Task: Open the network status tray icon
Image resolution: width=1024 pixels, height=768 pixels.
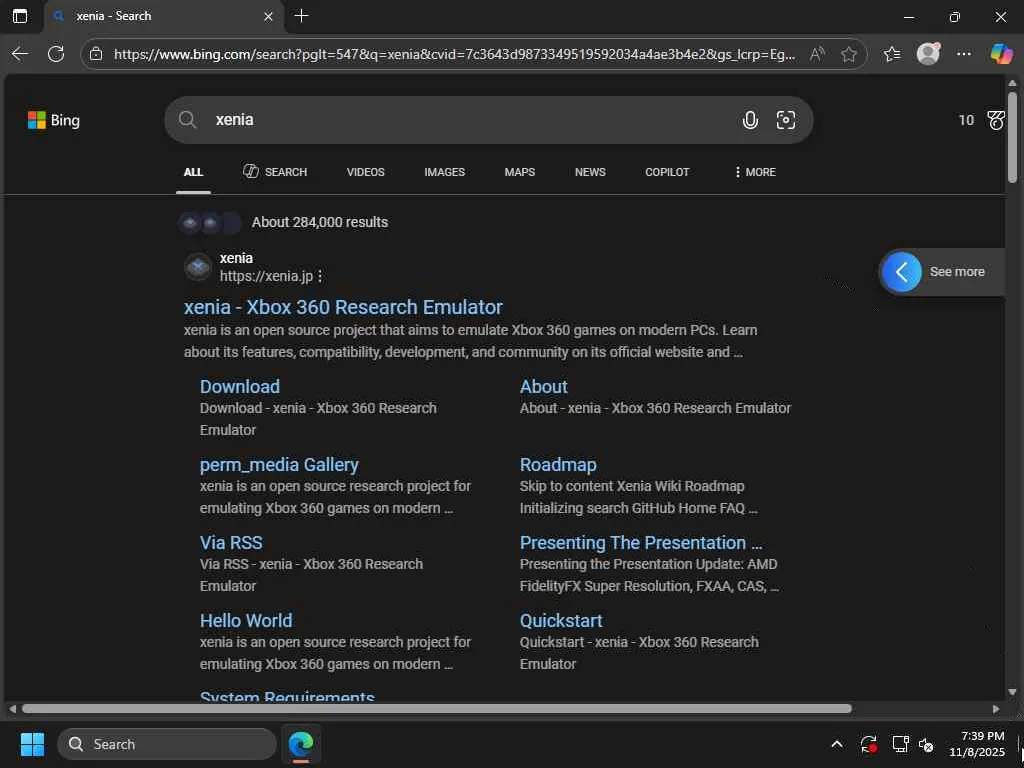Action: (x=901, y=744)
